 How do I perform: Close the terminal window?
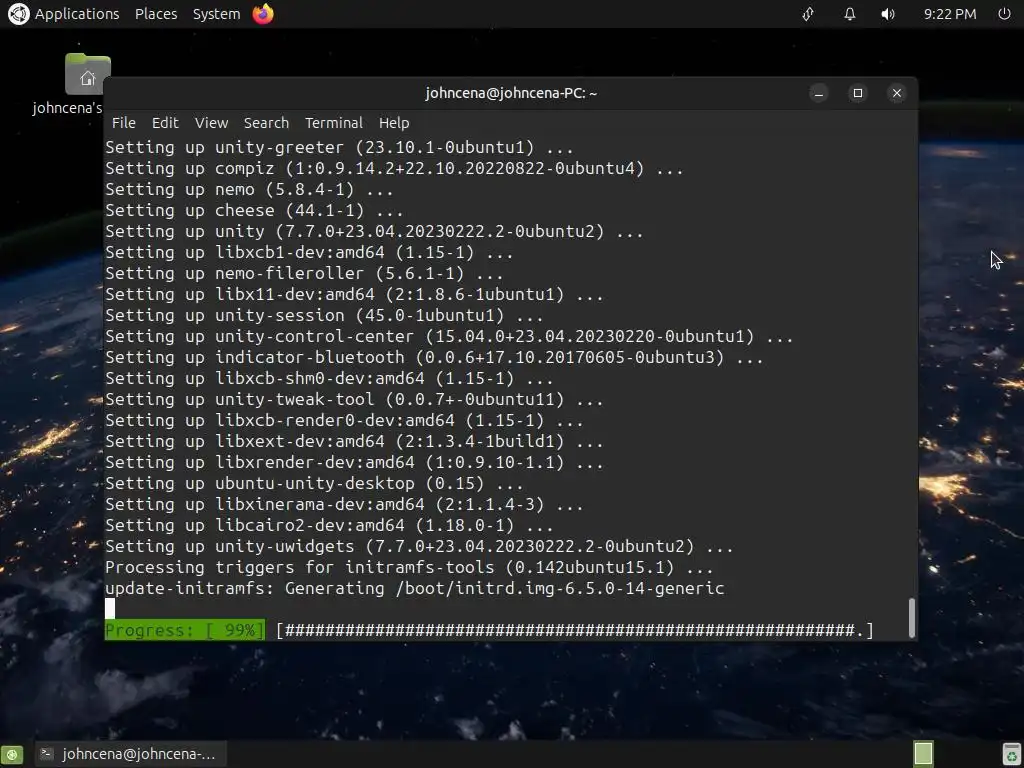pos(897,93)
